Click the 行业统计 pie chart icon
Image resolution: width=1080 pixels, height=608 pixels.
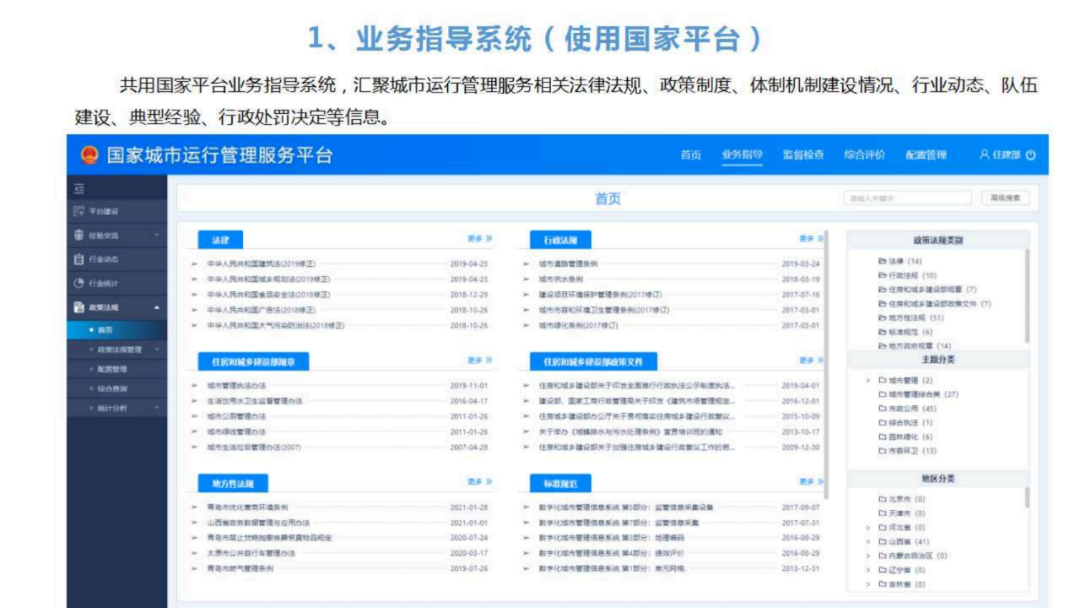click(76, 282)
